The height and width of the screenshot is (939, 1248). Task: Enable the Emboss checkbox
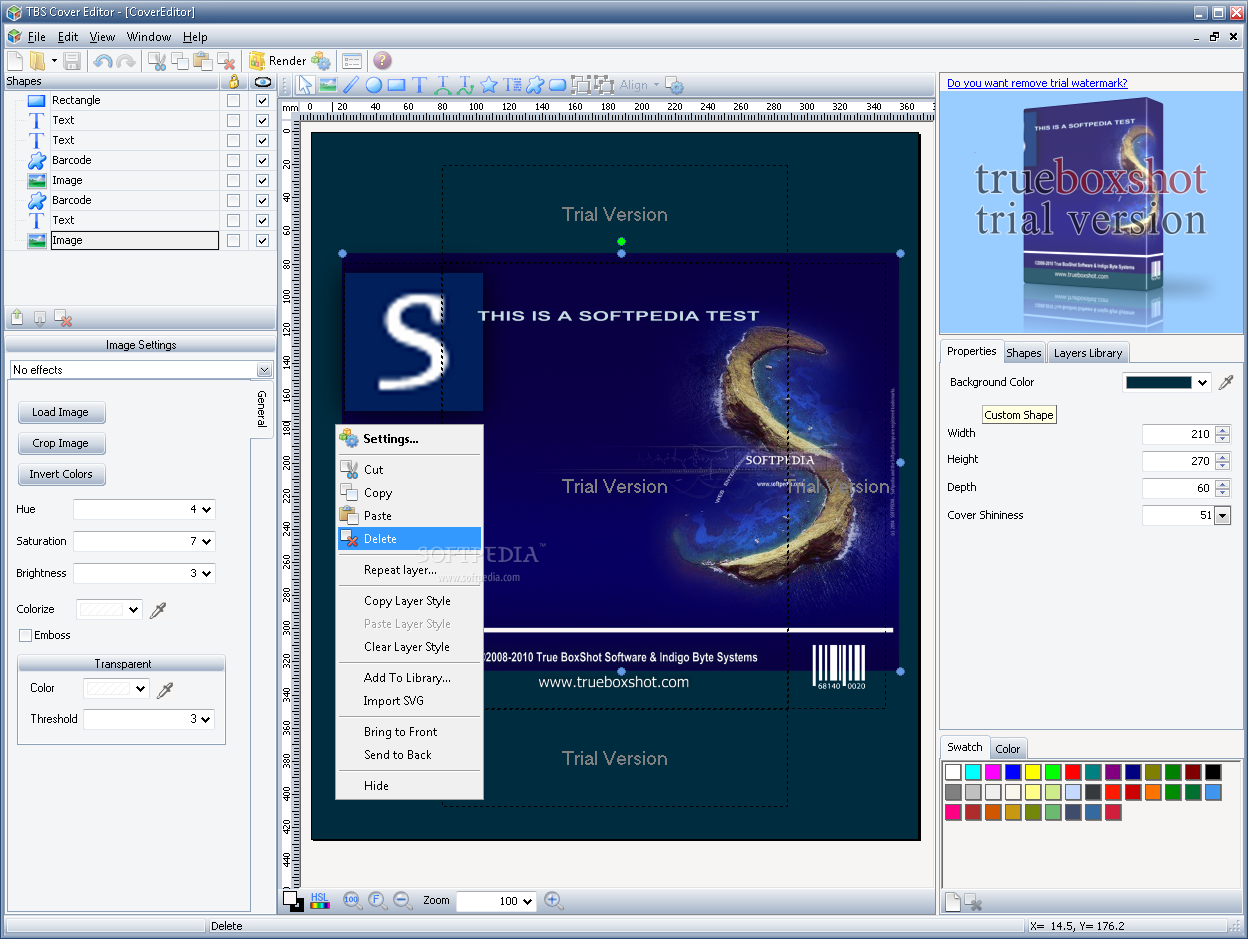[26, 635]
